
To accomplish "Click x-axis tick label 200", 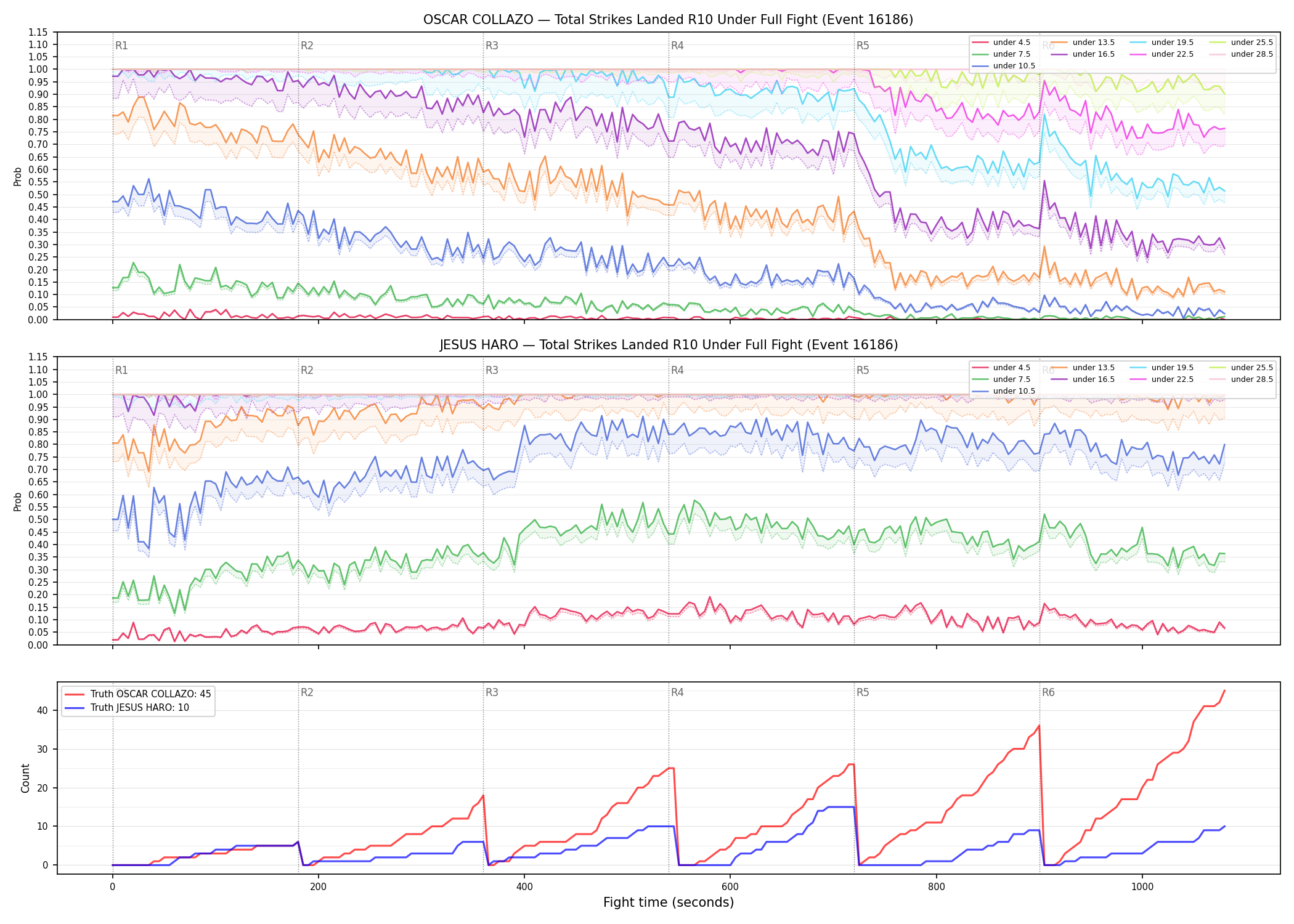I will (x=318, y=887).
